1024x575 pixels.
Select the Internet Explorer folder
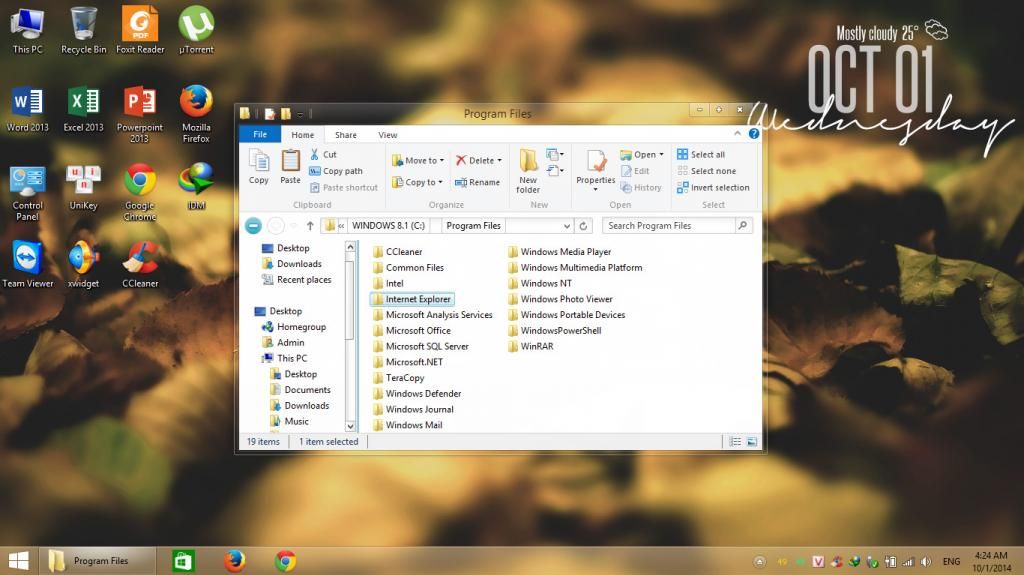pyautogui.click(x=412, y=299)
